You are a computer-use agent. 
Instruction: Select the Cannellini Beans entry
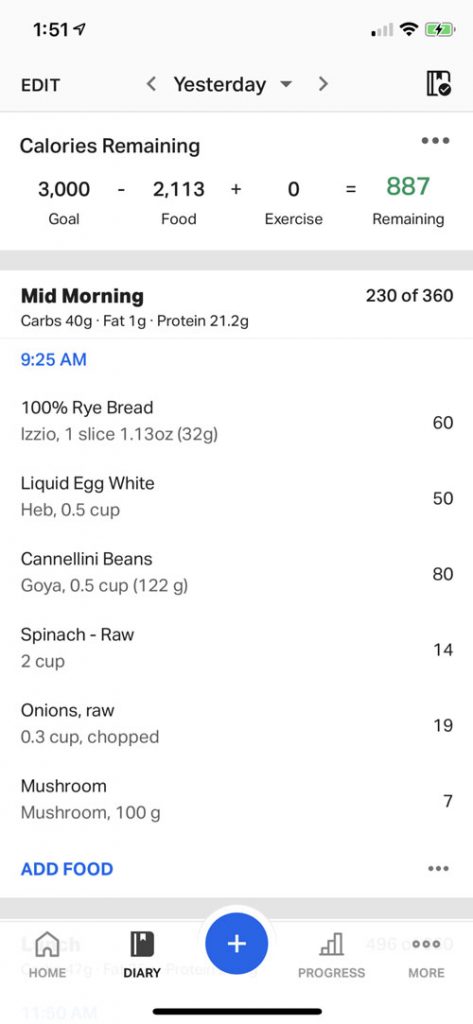[x=236, y=573]
